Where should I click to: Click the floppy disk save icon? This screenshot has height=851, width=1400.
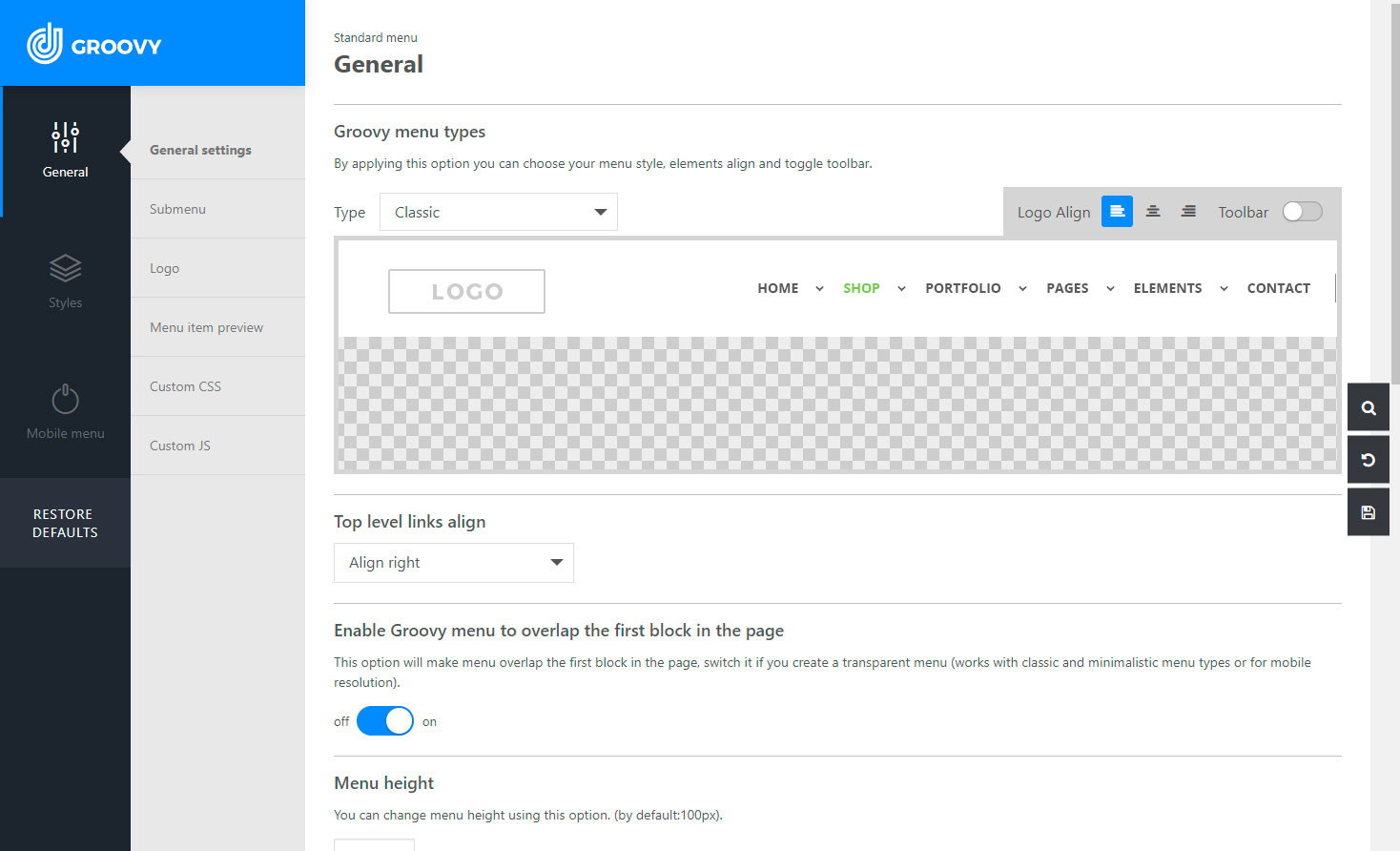[x=1369, y=512]
